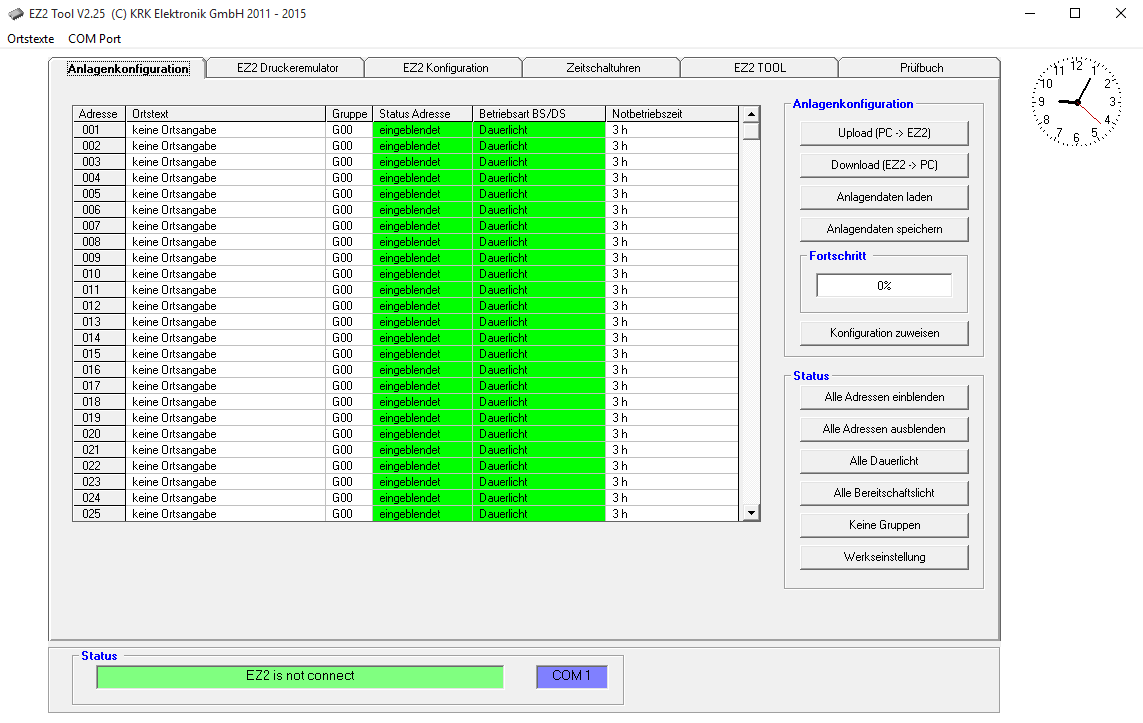The width and height of the screenshot is (1143, 723).
Task: Switch to EZ2 Druckeremulator tab
Action: (x=287, y=68)
